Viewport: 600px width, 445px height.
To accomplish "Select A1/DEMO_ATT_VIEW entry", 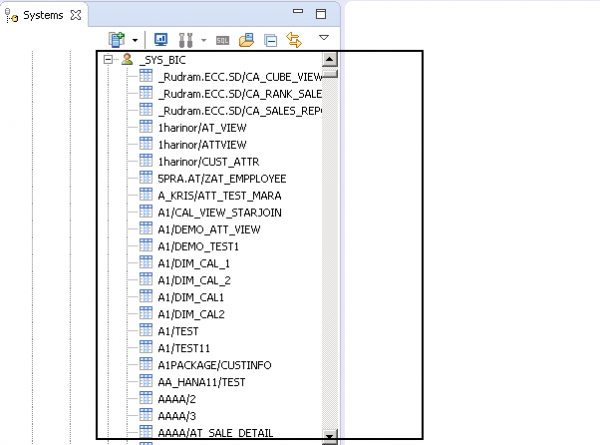I will (x=209, y=230).
